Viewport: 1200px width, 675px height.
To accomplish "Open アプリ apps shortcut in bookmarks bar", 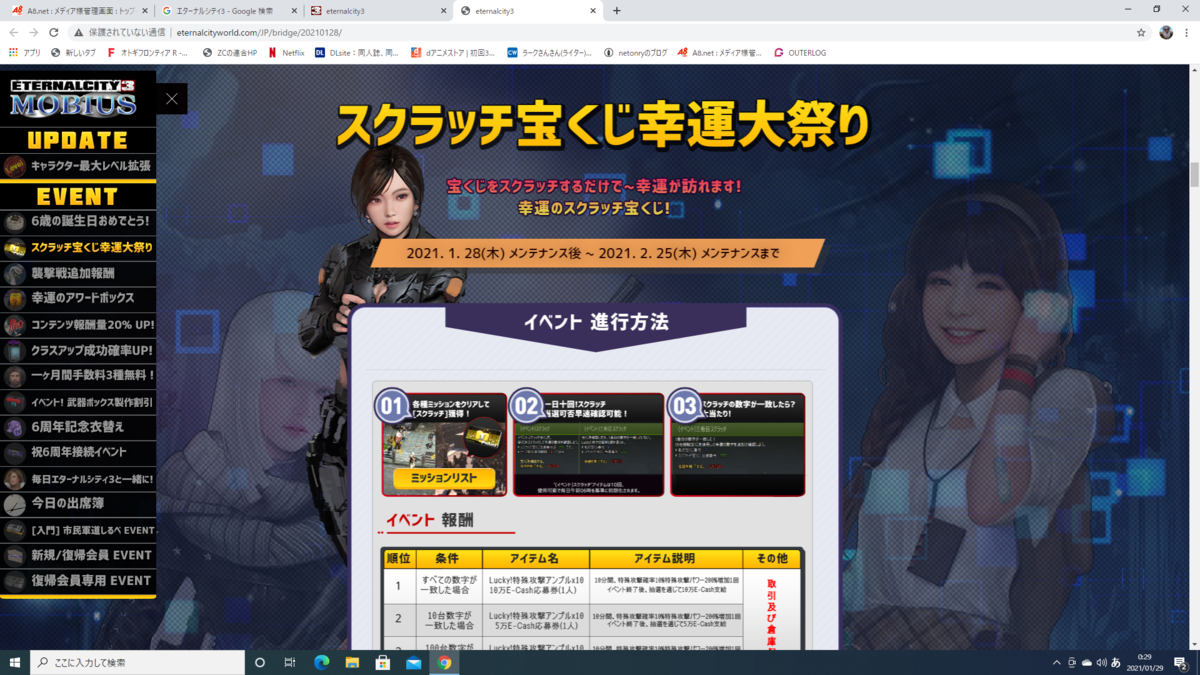I will point(24,52).
